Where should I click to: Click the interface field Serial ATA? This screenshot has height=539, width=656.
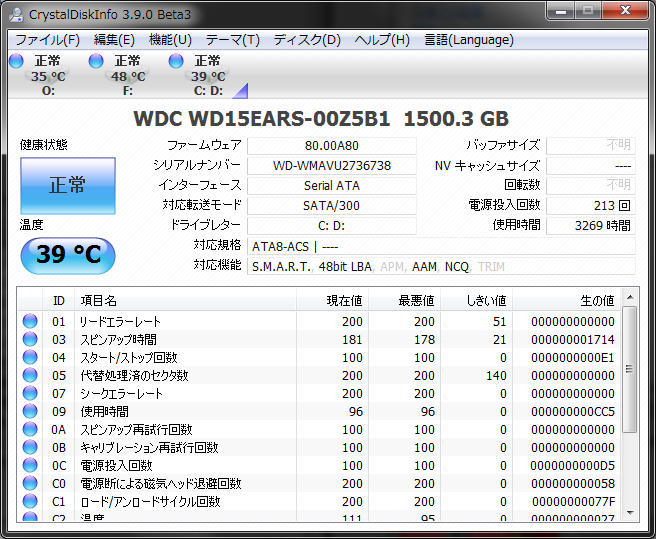[x=332, y=186]
